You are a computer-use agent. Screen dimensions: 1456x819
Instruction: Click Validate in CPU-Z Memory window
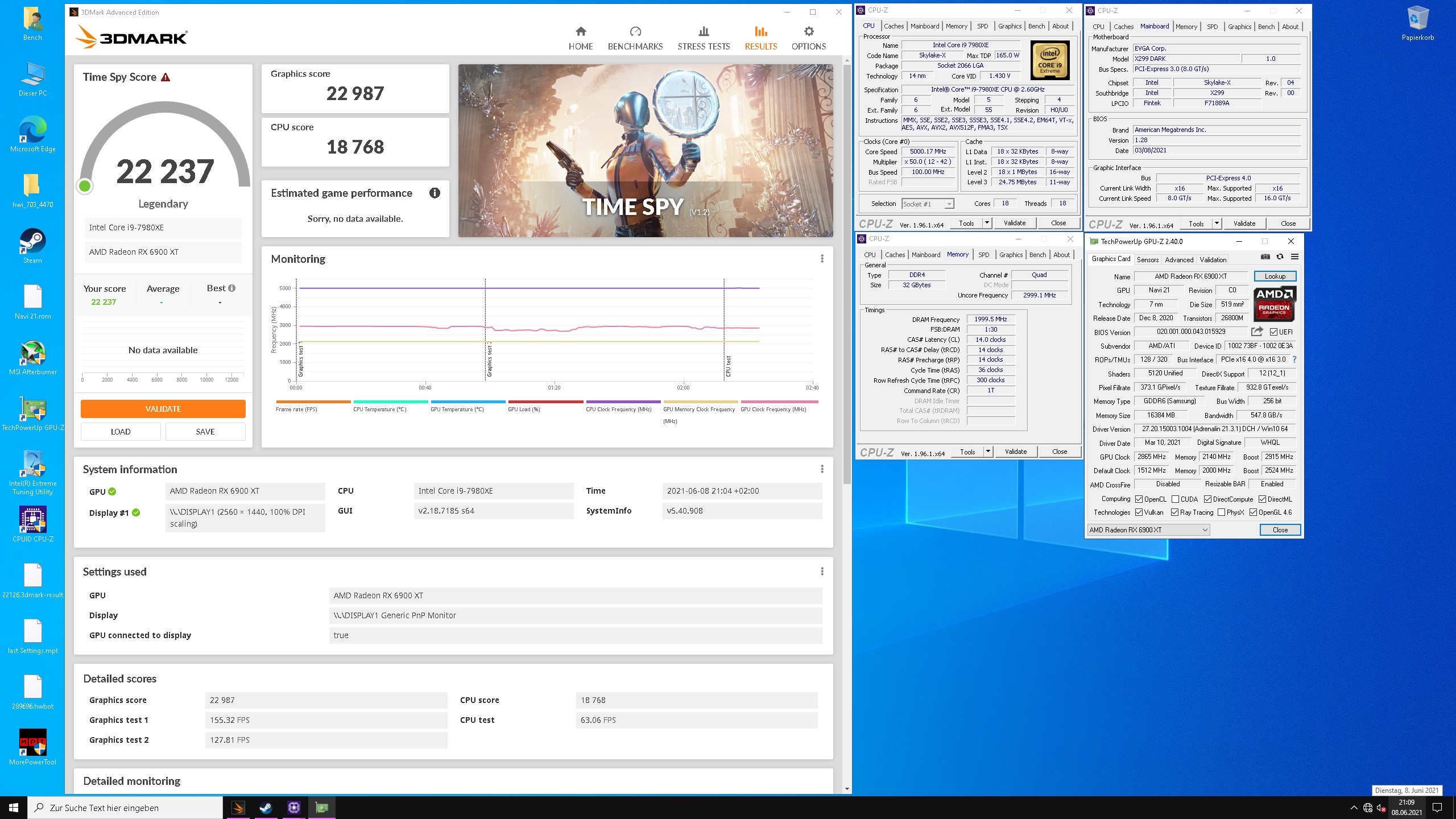1016,452
